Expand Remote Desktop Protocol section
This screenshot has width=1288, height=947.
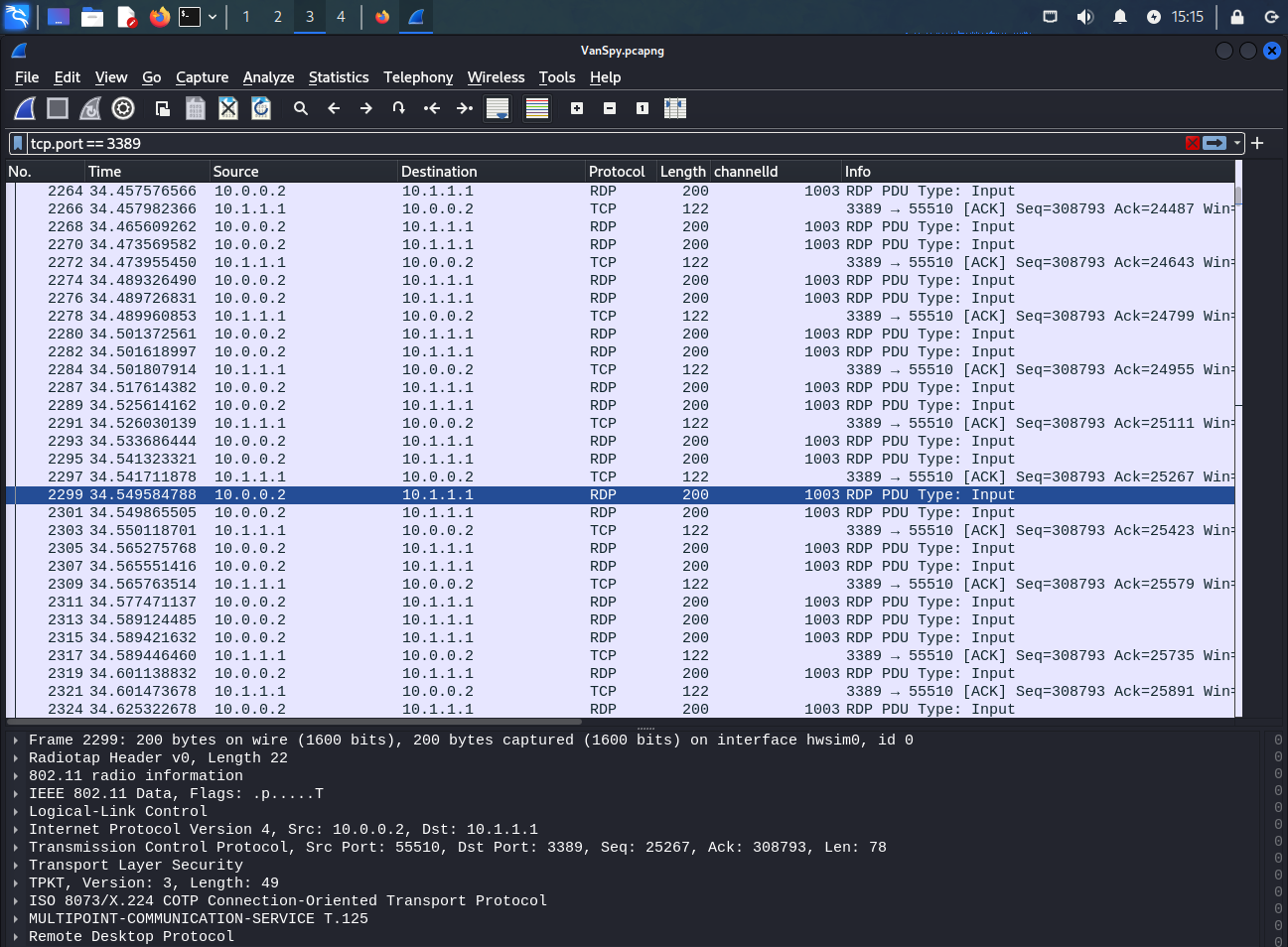tap(16, 937)
